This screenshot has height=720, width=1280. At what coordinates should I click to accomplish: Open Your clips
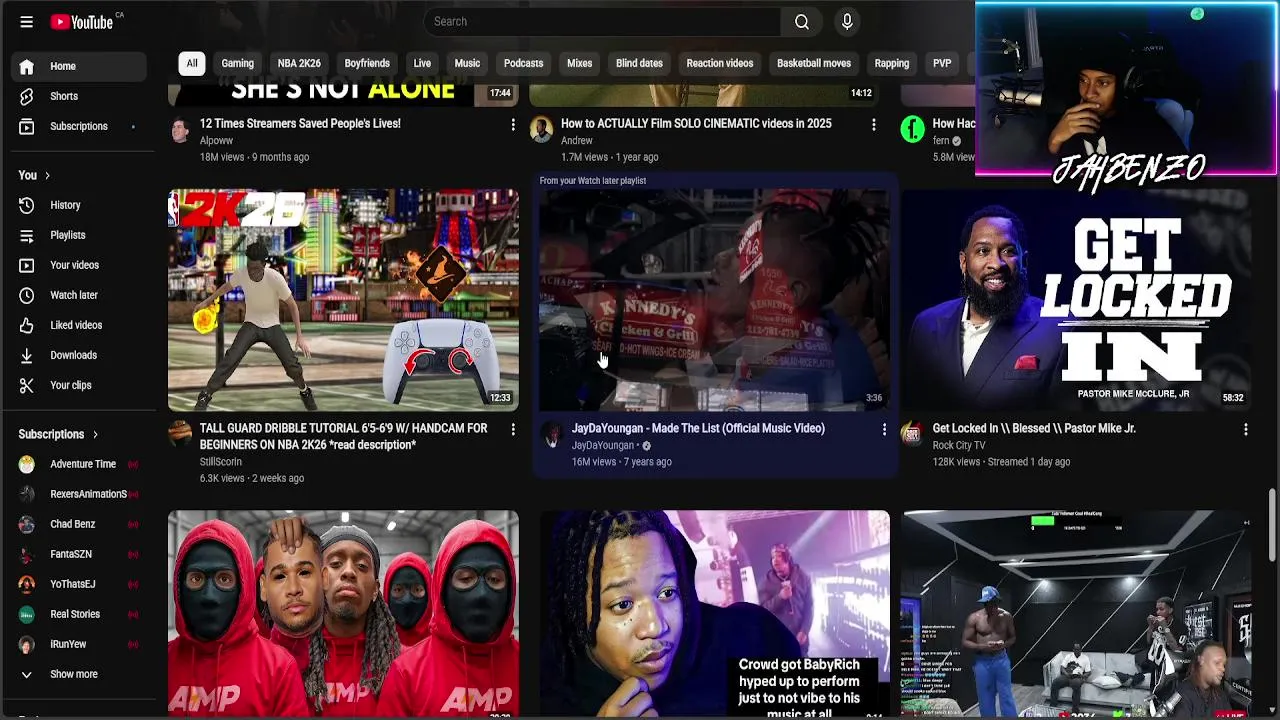(x=79, y=385)
